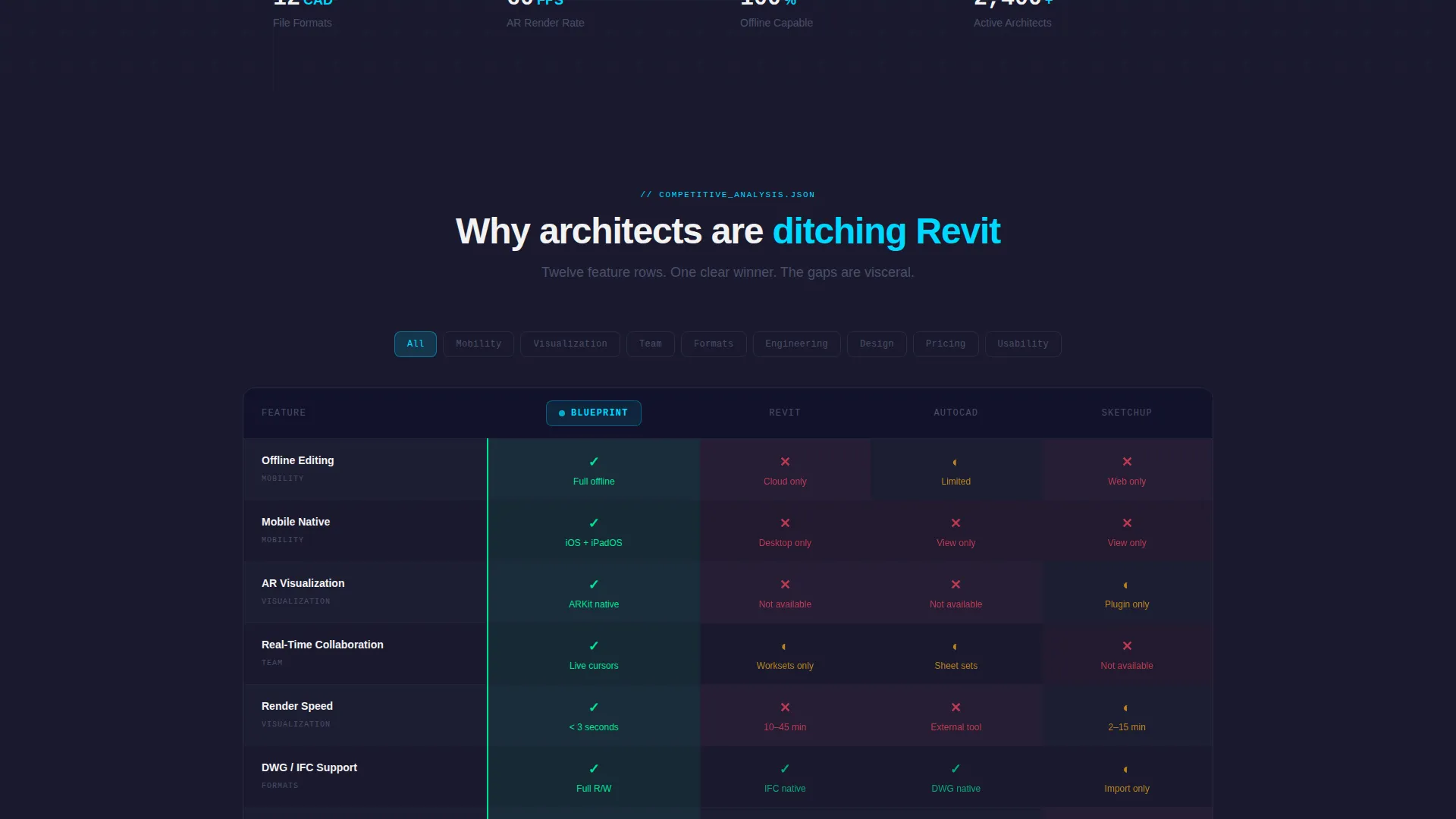Viewport: 1456px width, 819px height.
Task: Switch to the Design filter
Action: pyautogui.click(x=877, y=344)
